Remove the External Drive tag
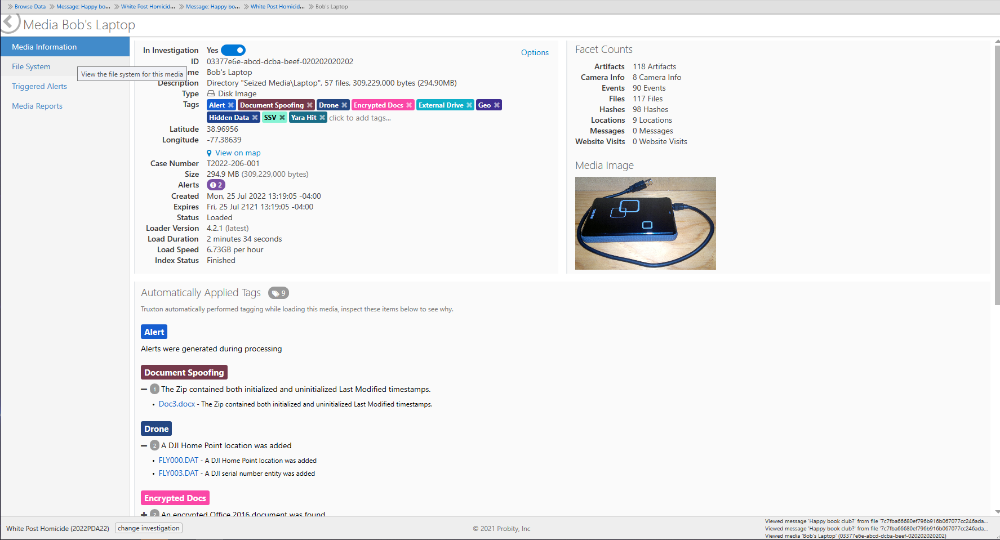Viewport: 1000px width, 540px height. (469, 105)
